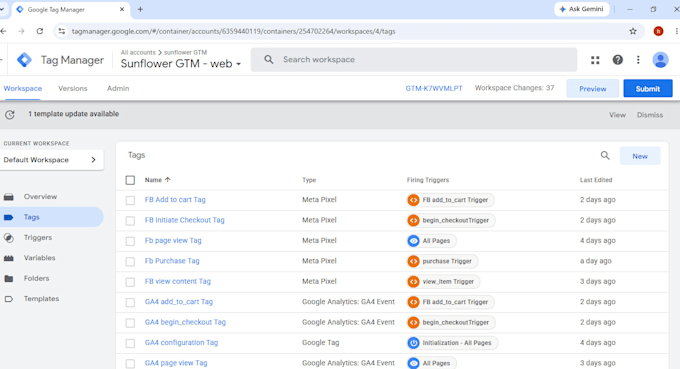
Task: Open the GA4 configuration Tag link
Action: tap(181, 343)
